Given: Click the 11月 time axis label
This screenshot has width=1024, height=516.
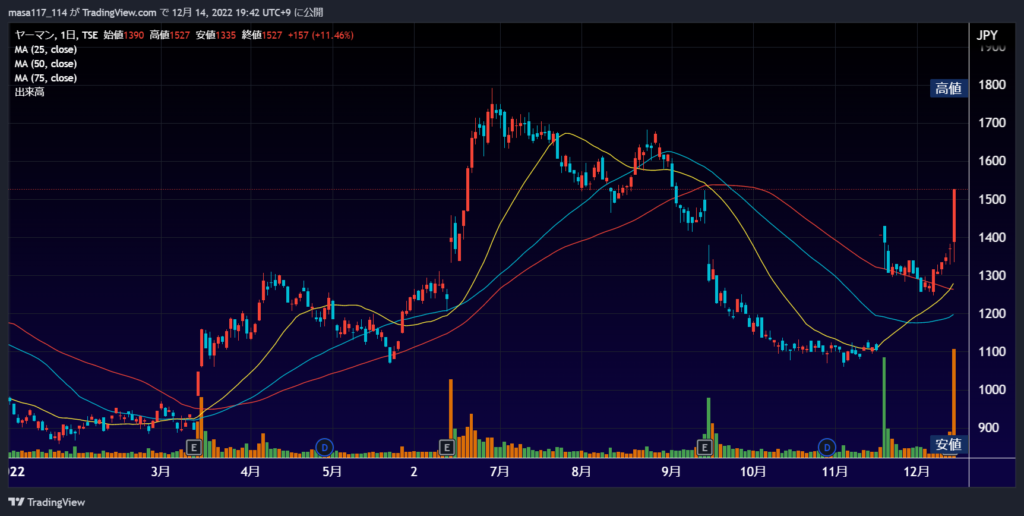Looking at the screenshot, I should coord(835,472).
